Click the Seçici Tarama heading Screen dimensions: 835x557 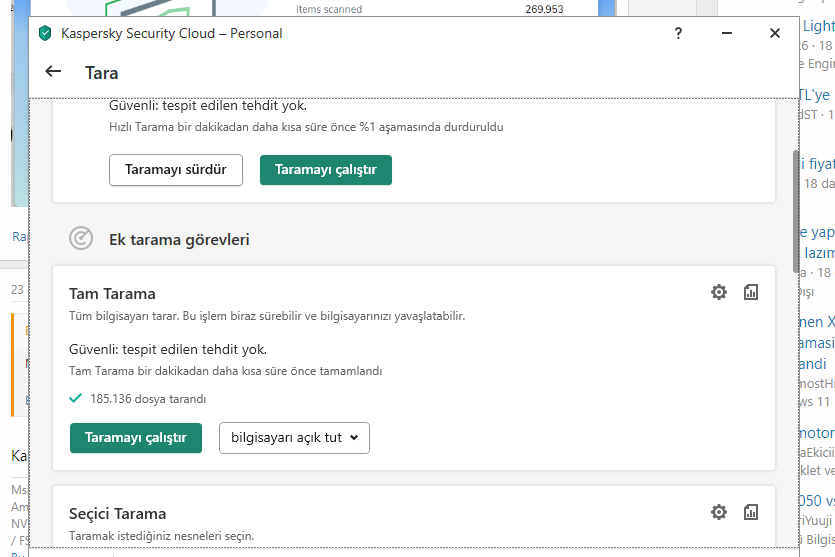(118, 514)
